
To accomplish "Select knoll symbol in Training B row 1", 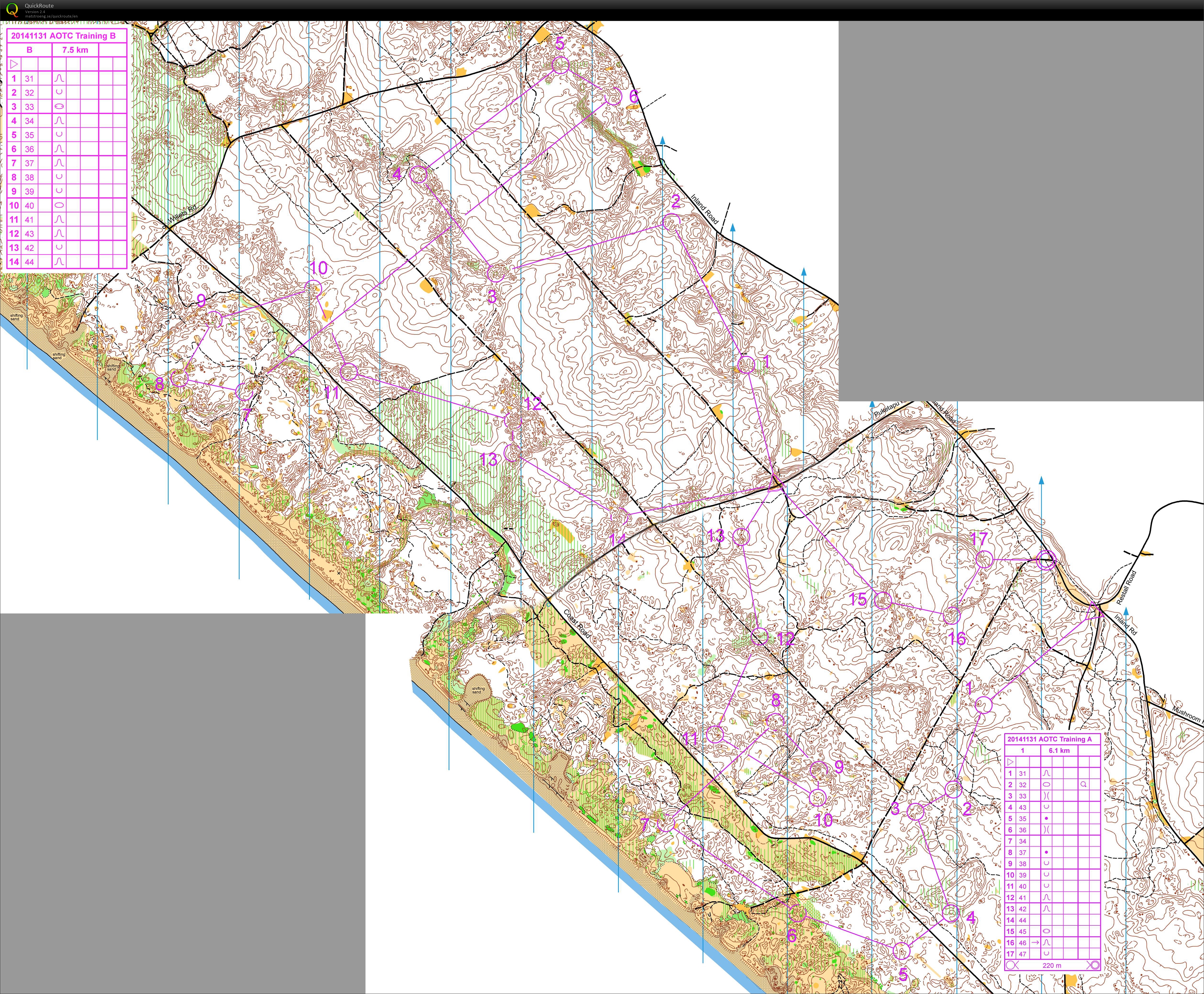I will [x=59, y=78].
